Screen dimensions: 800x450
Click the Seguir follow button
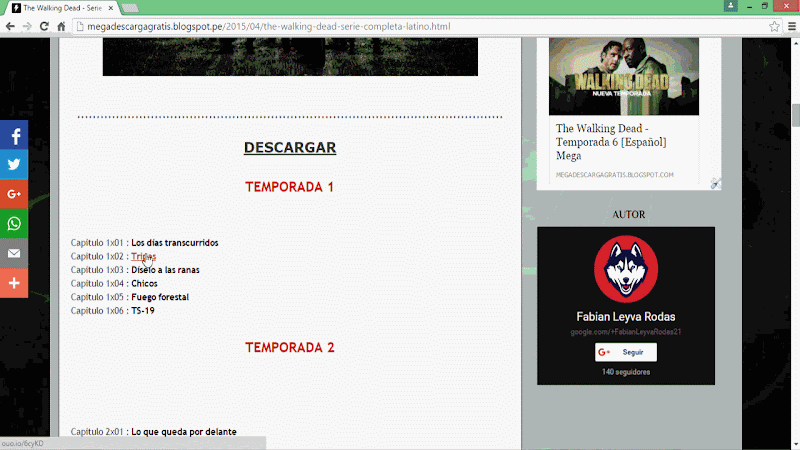tap(625, 352)
